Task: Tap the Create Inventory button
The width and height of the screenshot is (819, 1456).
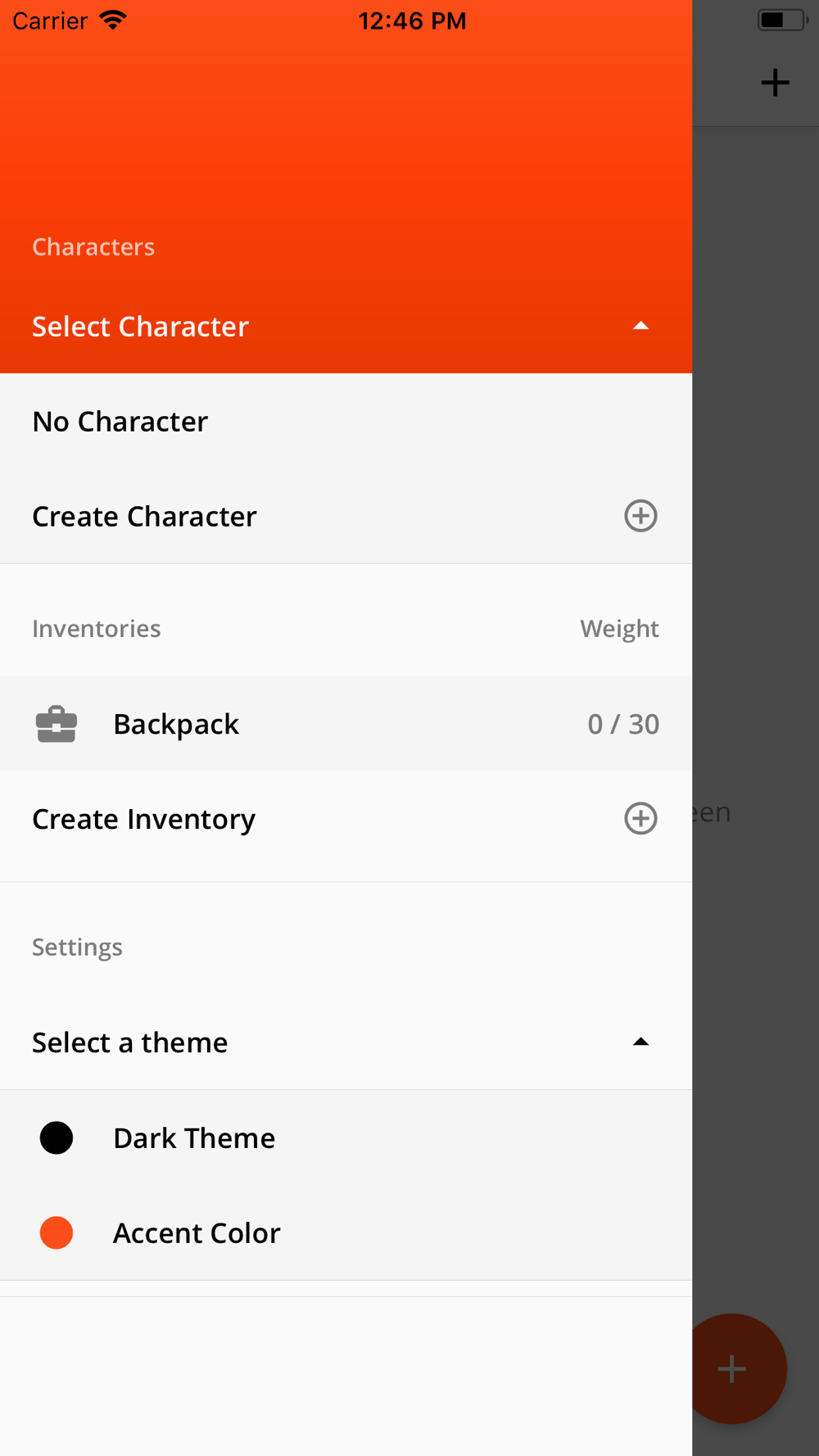Action: 346,818
